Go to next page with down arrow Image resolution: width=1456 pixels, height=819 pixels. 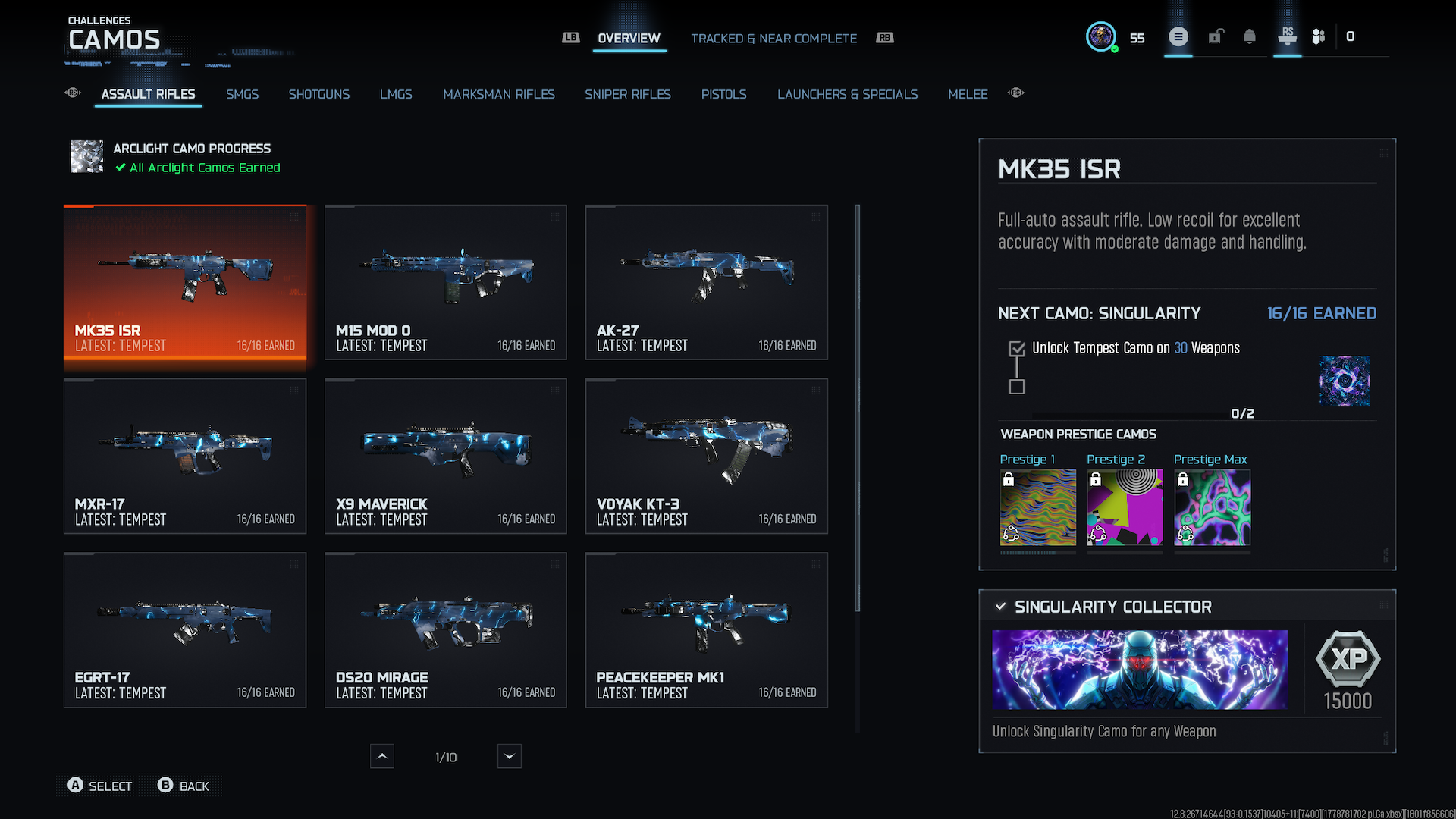pyautogui.click(x=509, y=756)
